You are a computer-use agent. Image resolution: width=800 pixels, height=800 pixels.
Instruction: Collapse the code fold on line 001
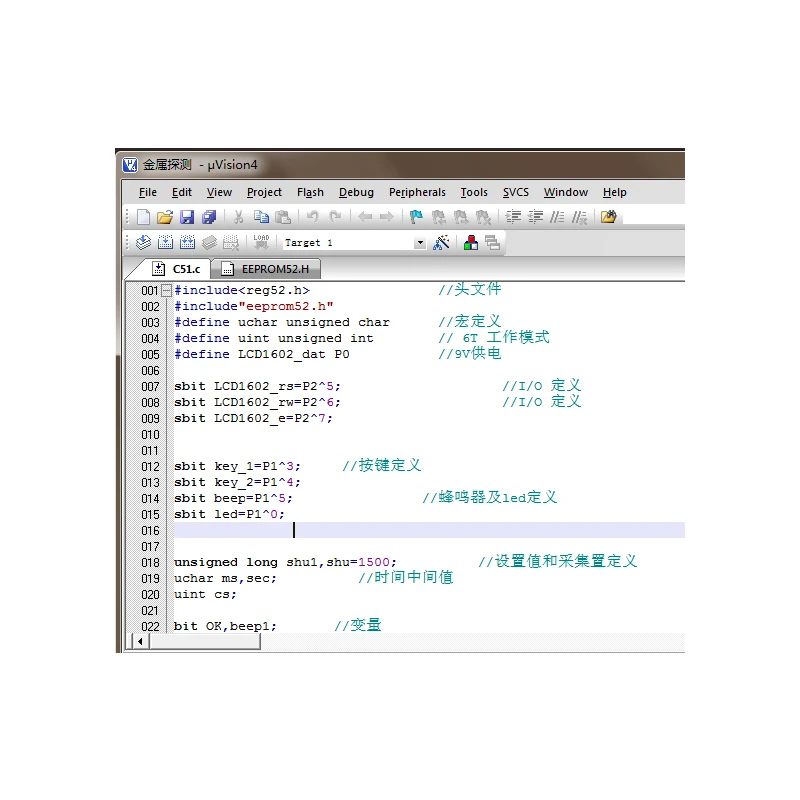pyautogui.click(x=166, y=290)
